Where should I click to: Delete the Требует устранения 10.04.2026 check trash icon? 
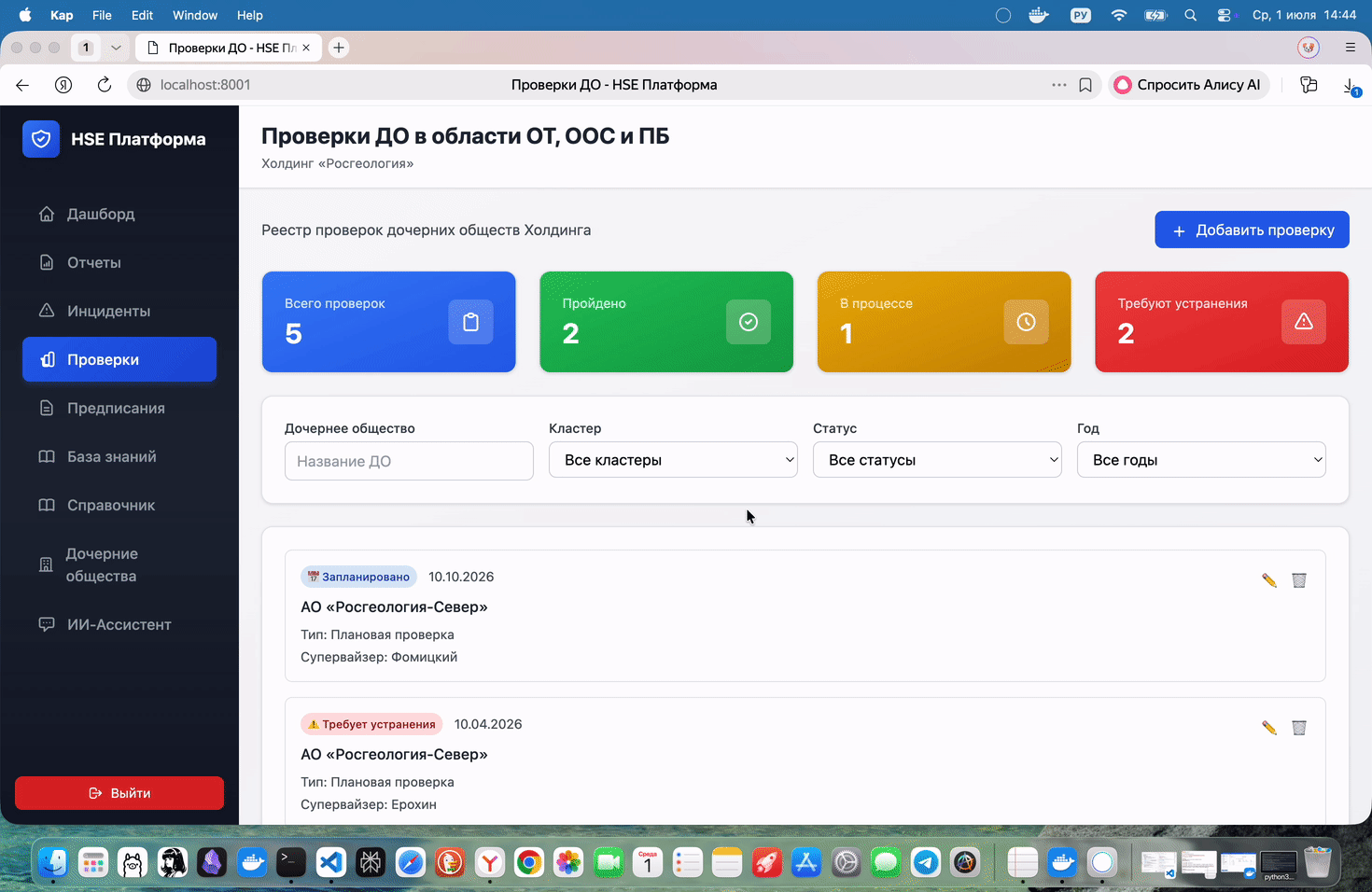point(1299,728)
